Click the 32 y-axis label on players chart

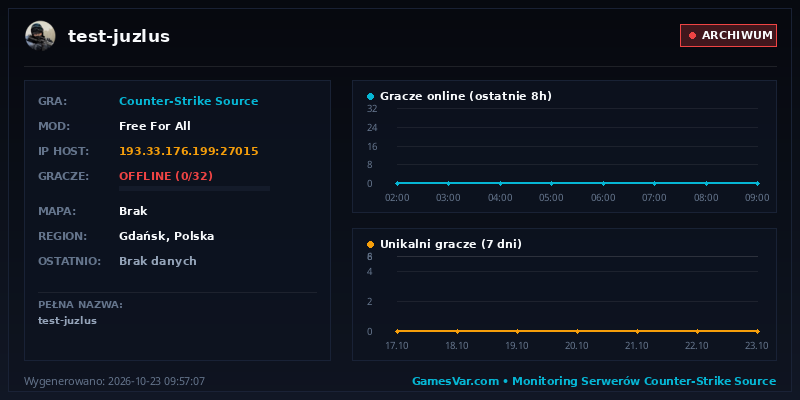(372, 109)
